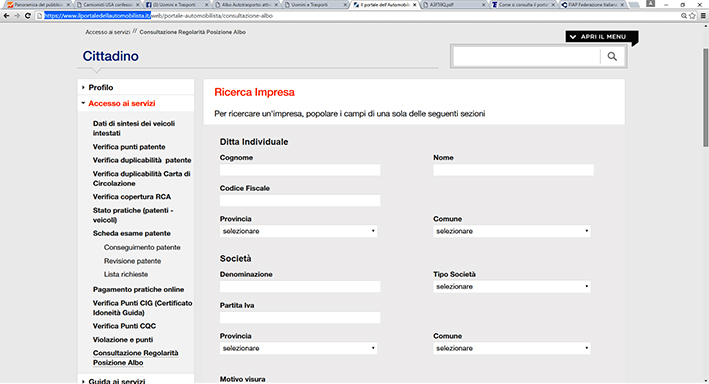Screen dimensions: 709x384
Task: Open Consultazione Regolarità Posizione Albo sidebar link
Action: point(136,358)
